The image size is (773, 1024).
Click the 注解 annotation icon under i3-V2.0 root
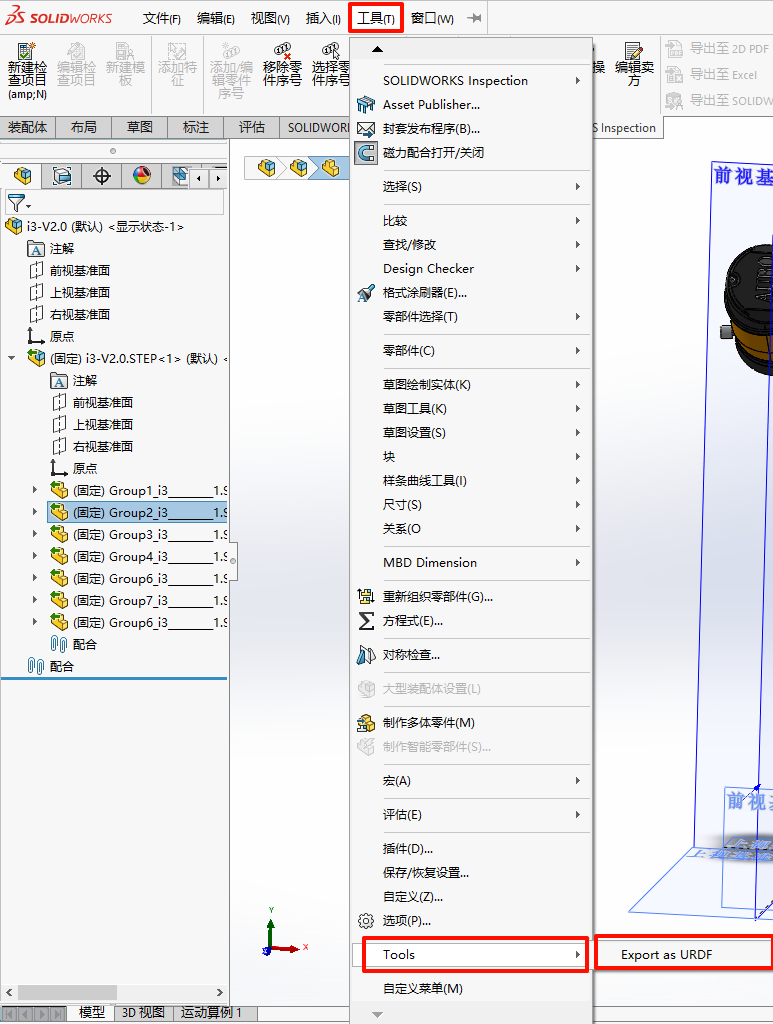point(36,249)
